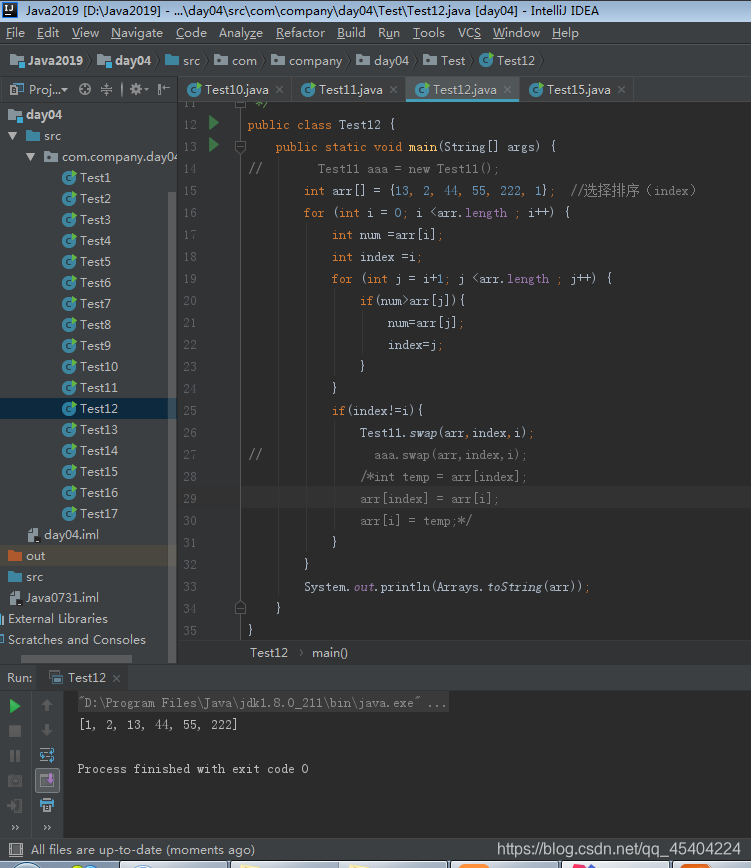Screen dimensions: 751x868
Task: Click the Project panel vertical scrollbar
Action: click(x=172, y=426)
